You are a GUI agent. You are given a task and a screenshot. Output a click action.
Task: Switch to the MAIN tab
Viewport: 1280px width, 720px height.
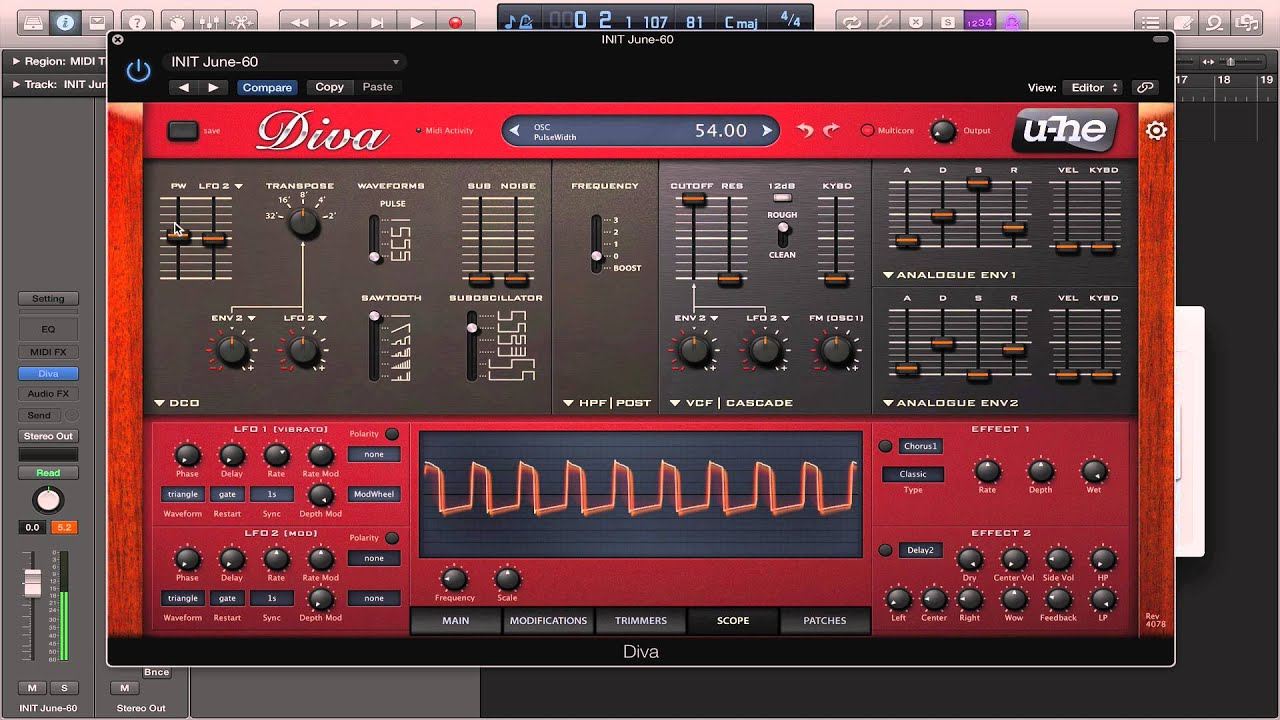[x=456, y=620]
